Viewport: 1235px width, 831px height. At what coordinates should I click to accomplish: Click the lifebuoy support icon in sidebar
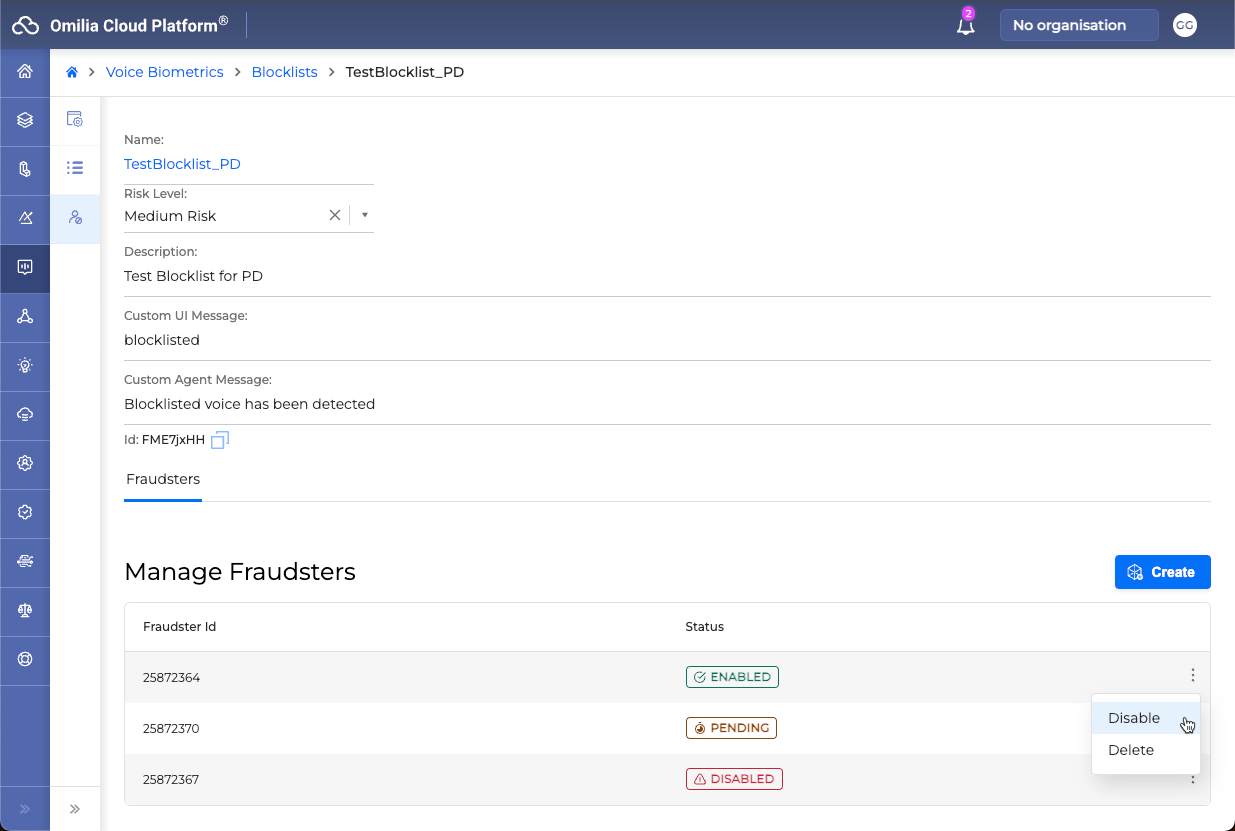click(x=25, y=660)
